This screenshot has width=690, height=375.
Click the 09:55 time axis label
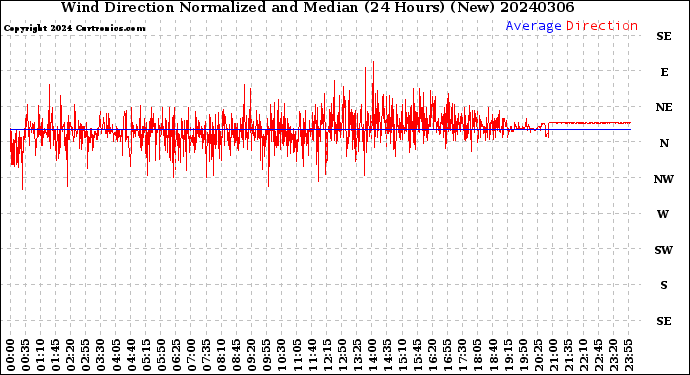(x=266, y=355)
